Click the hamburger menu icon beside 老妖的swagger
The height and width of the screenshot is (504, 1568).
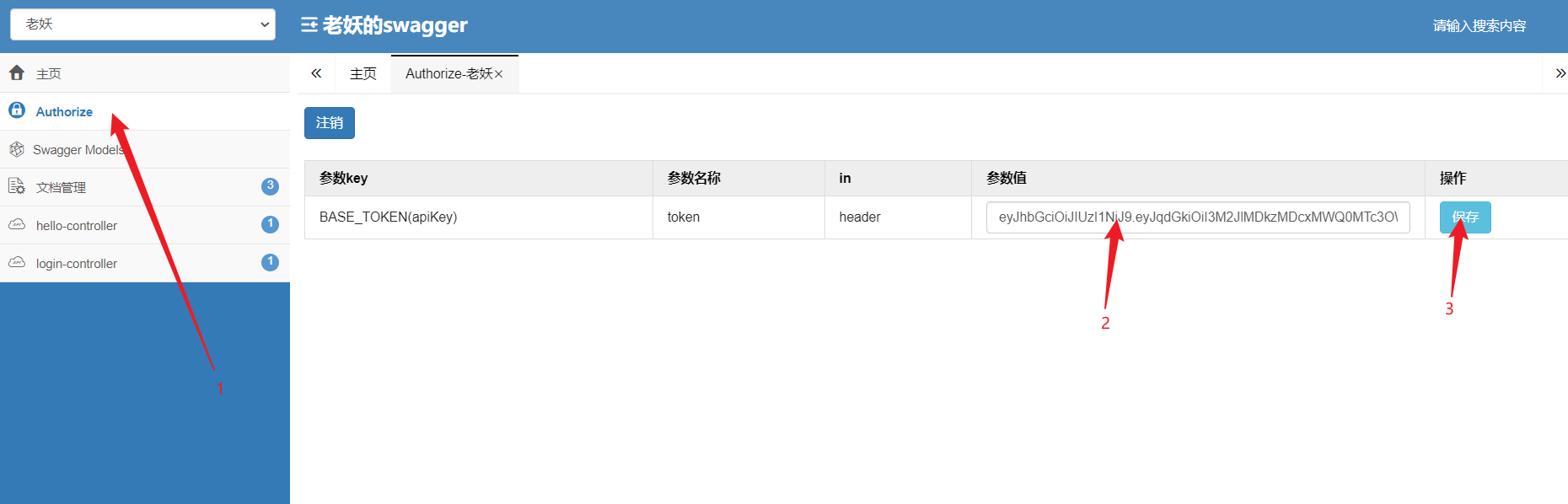309,25
